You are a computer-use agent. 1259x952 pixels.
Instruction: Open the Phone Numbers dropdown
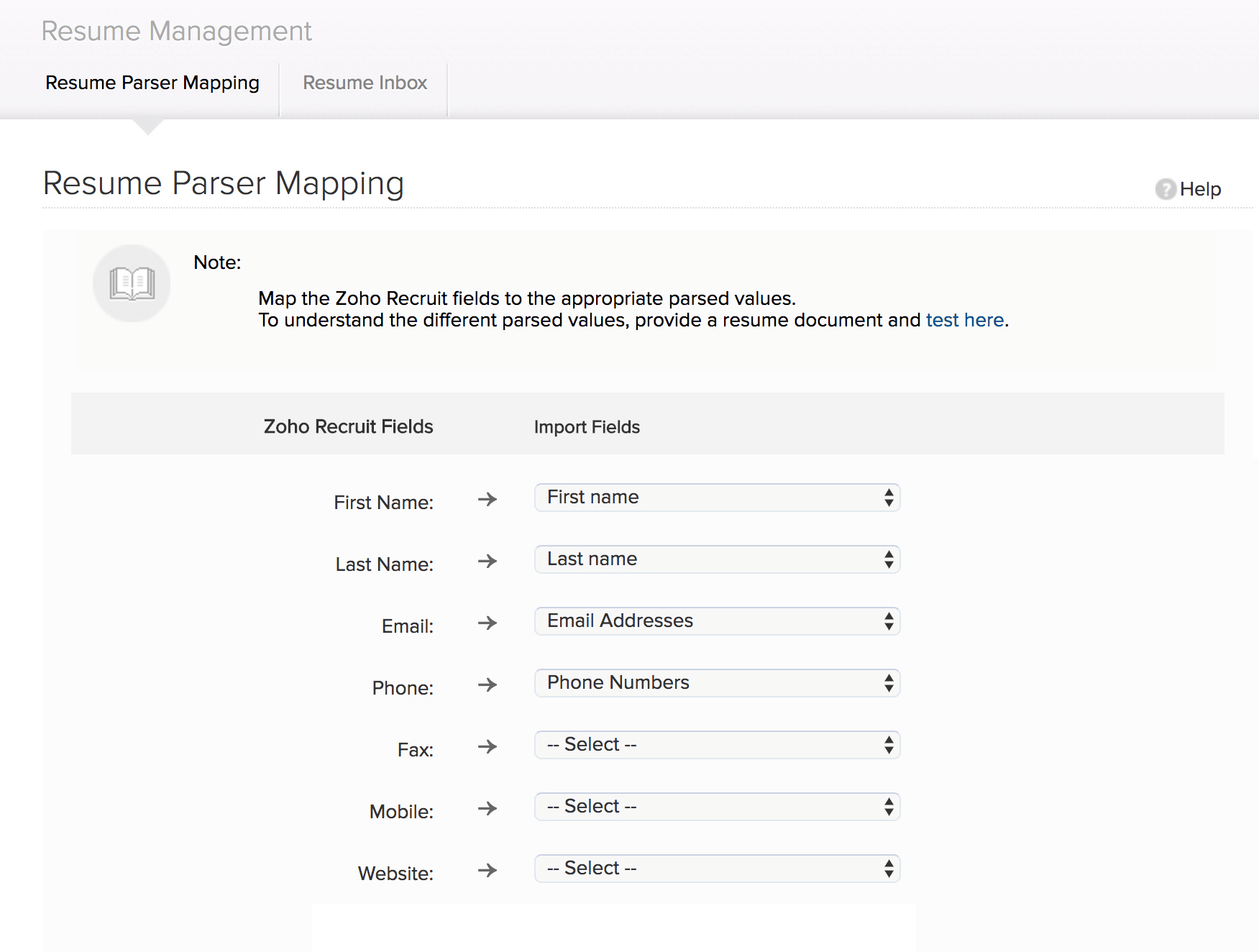(717, 683)
